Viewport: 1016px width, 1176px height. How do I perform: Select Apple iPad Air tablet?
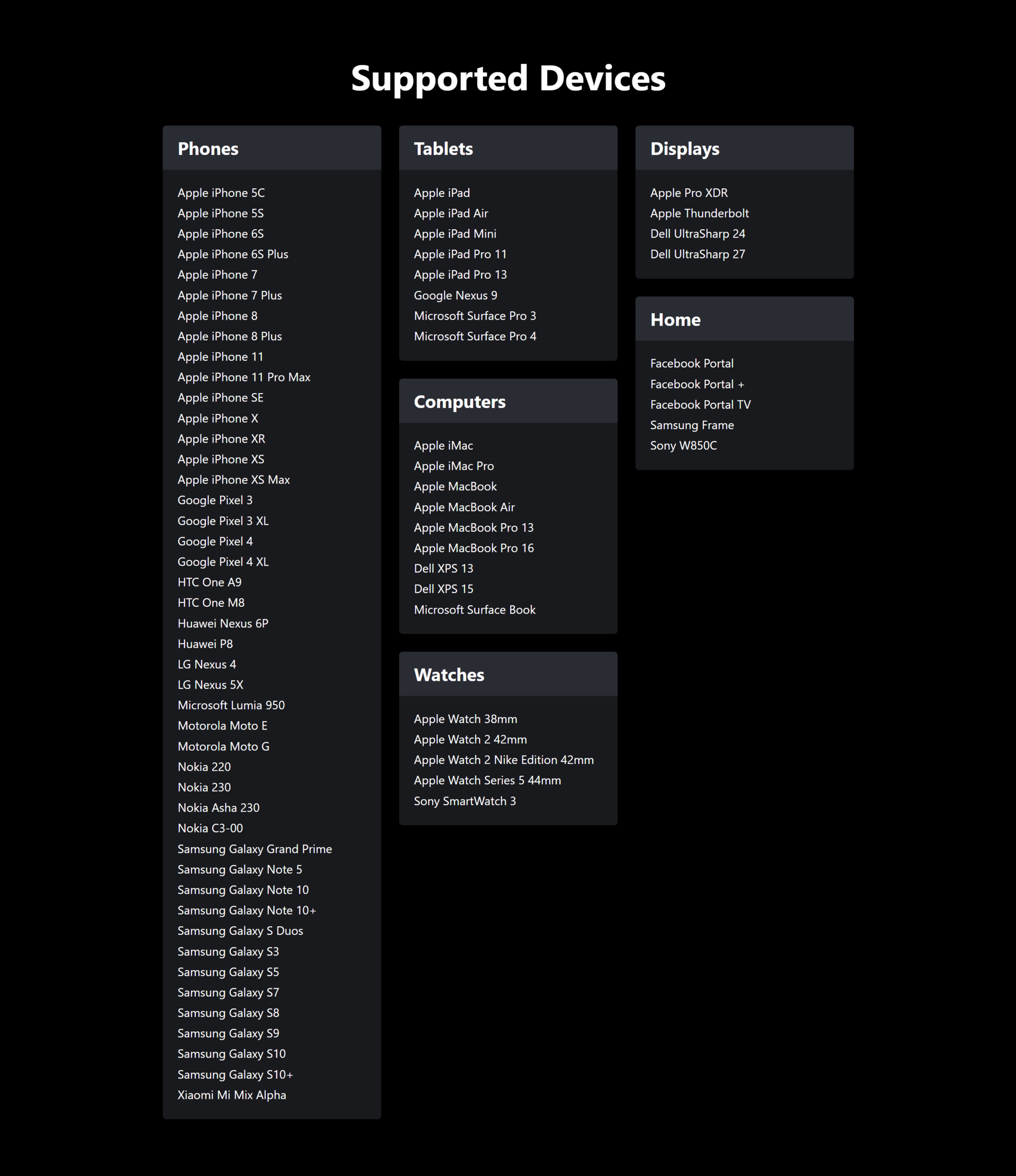coord(451,213)
